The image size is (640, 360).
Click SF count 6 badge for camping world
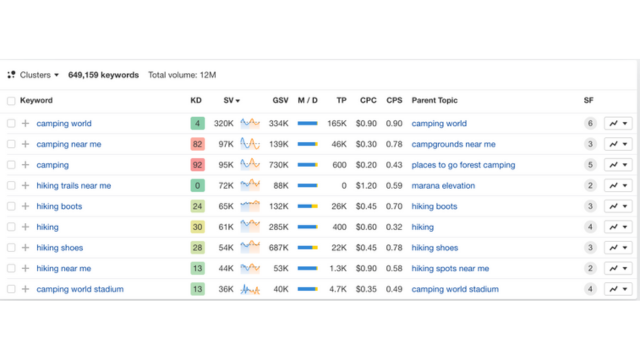coord(590,123)
